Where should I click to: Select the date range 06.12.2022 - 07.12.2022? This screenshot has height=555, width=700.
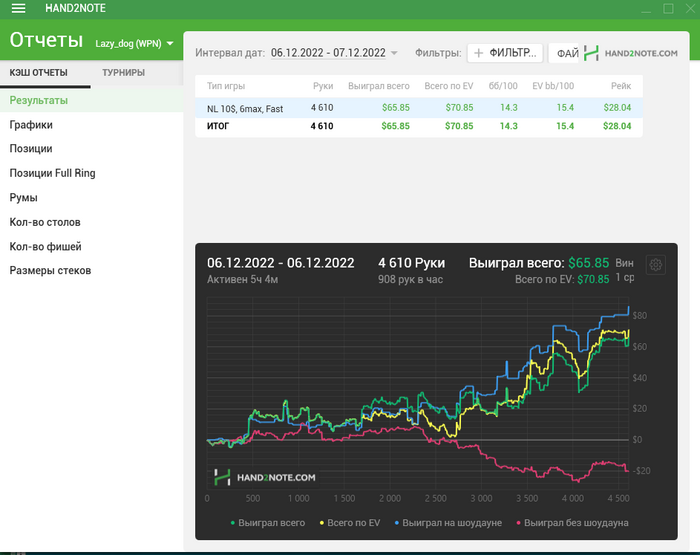pos(328,53)
